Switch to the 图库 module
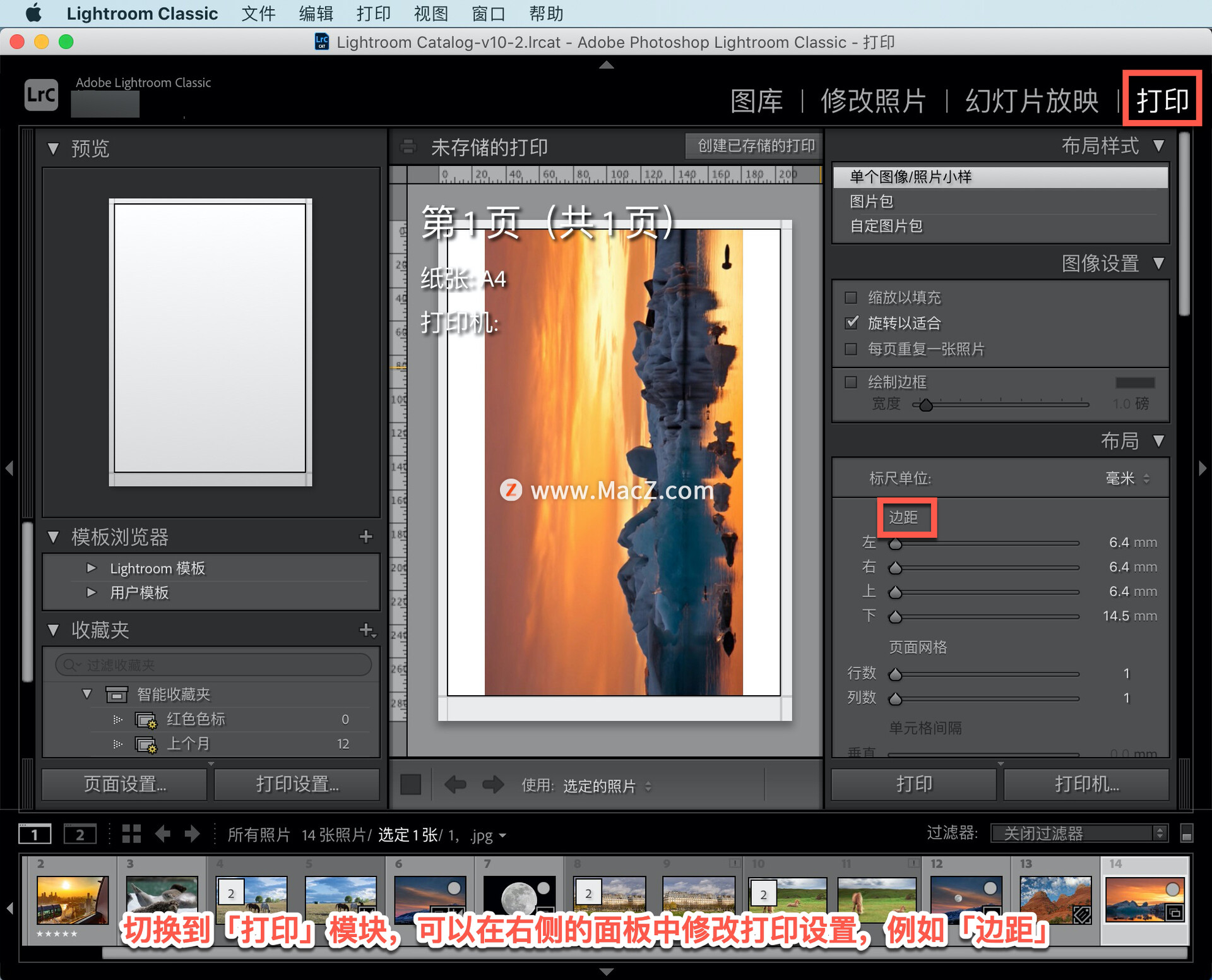Viewport: 1212px width, 980px height. click(x=756, y=101)
